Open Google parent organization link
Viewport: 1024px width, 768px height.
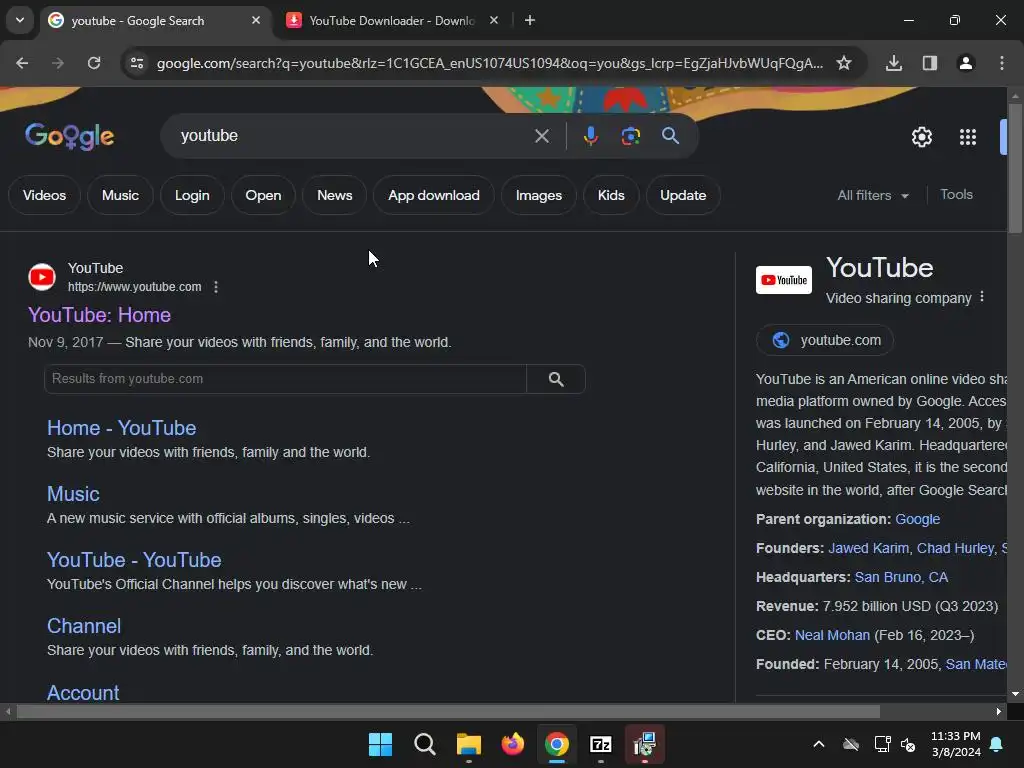(918, 519)
